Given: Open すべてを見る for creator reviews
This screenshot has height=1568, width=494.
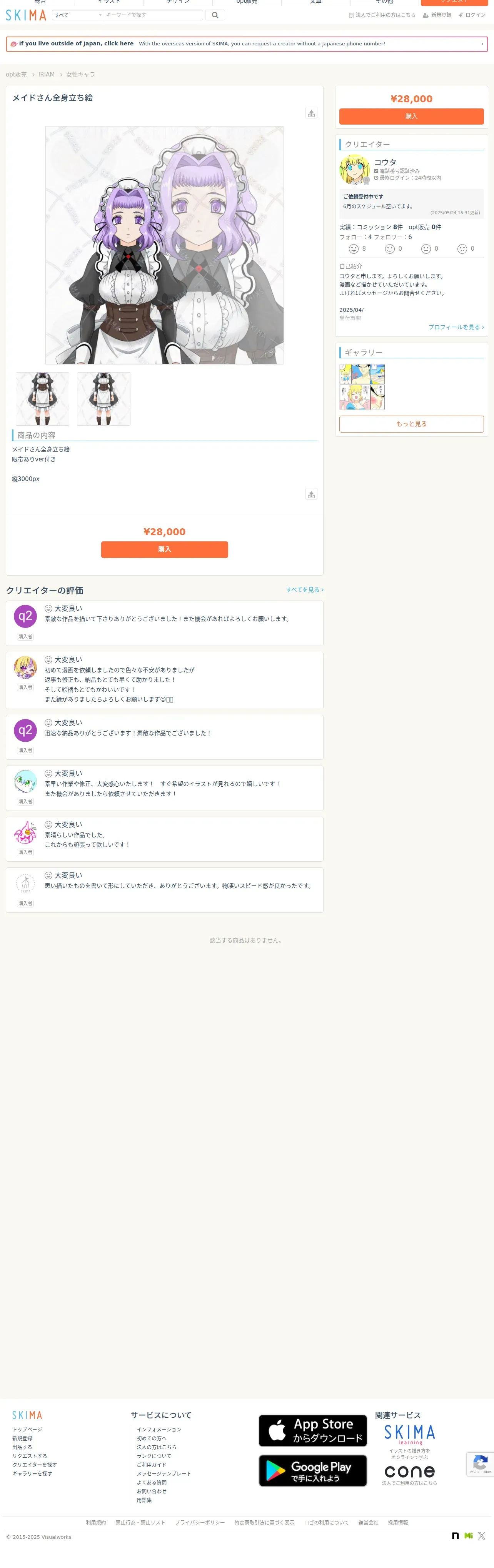Looking at the screenshot, I should coord(305,590).
